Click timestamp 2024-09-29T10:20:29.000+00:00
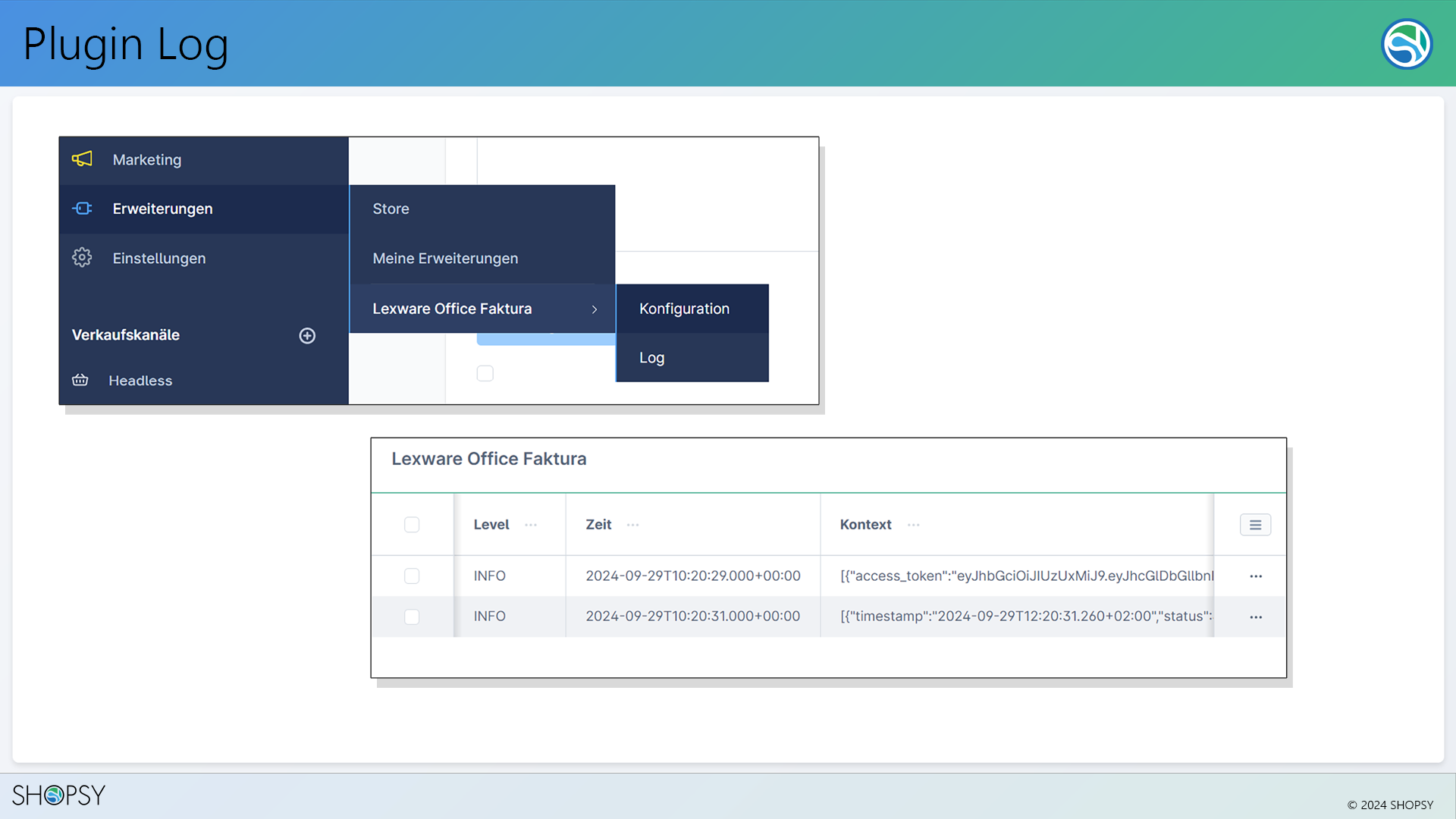 (x=693, y=576)
